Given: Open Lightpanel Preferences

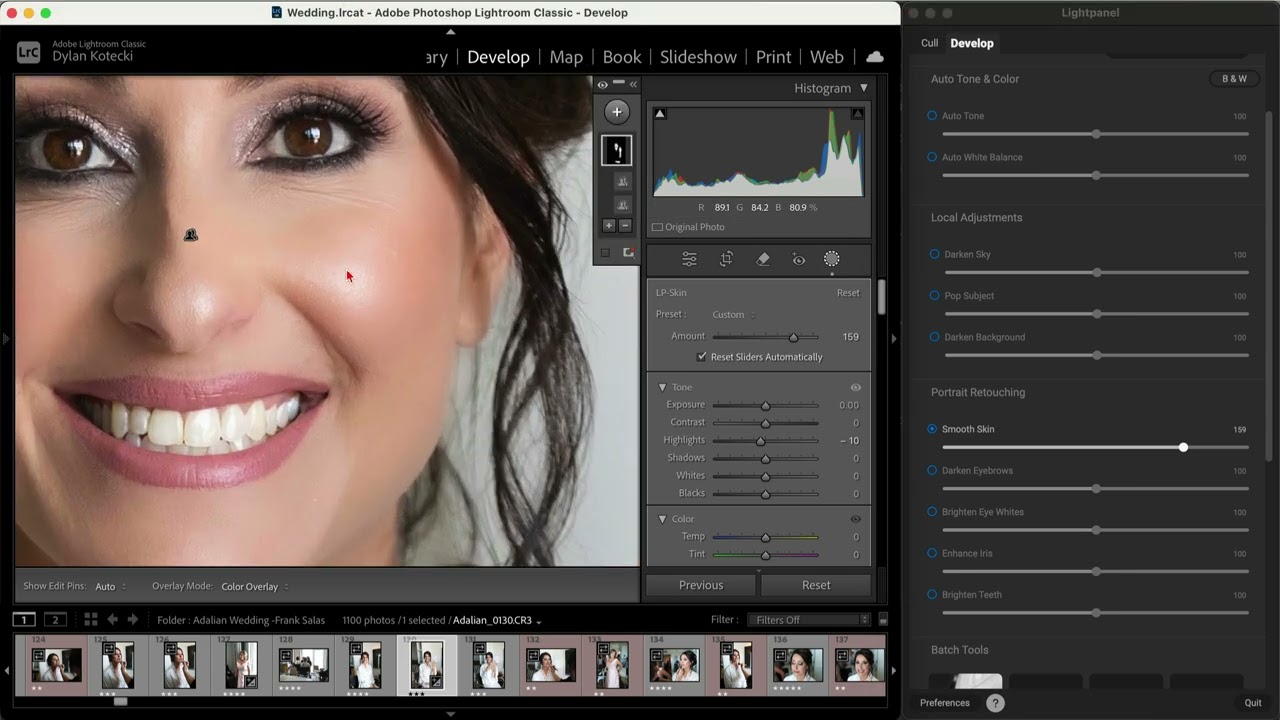Looking at the screenshot, I should 945,703.
